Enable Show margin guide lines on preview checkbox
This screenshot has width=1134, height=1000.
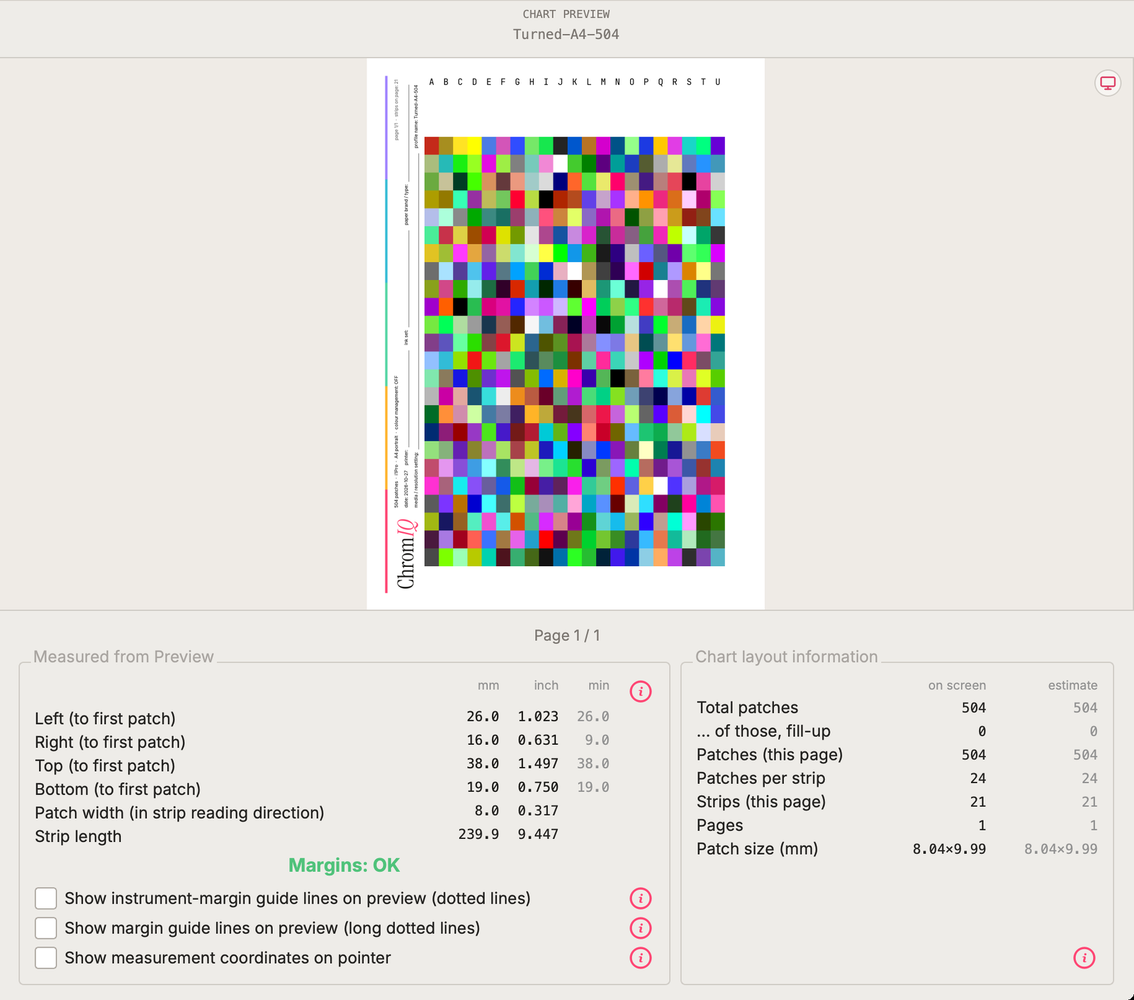click(x=46, y=928)
